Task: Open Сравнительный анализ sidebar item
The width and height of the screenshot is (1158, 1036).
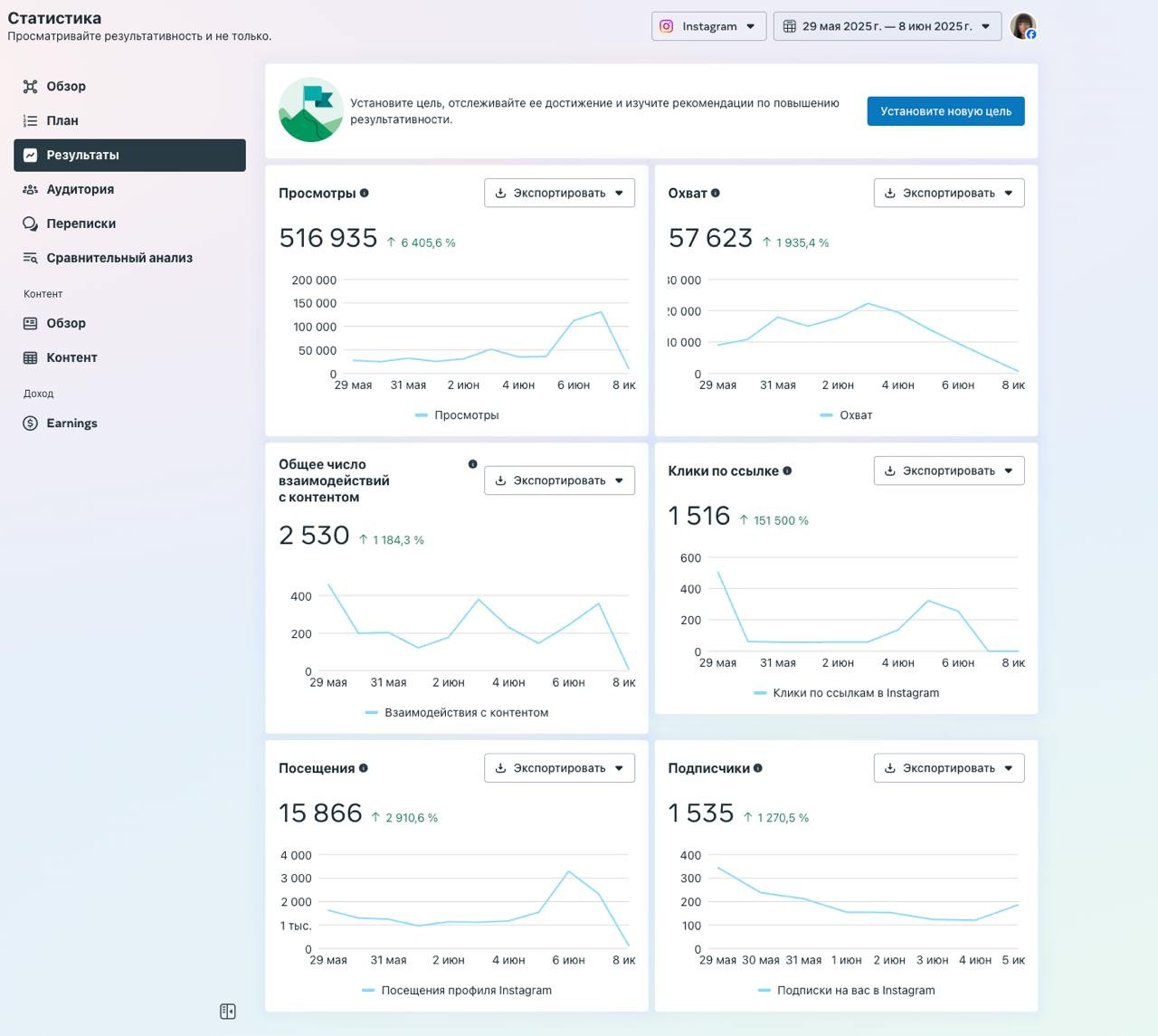Action: click(x=119, y=258)
